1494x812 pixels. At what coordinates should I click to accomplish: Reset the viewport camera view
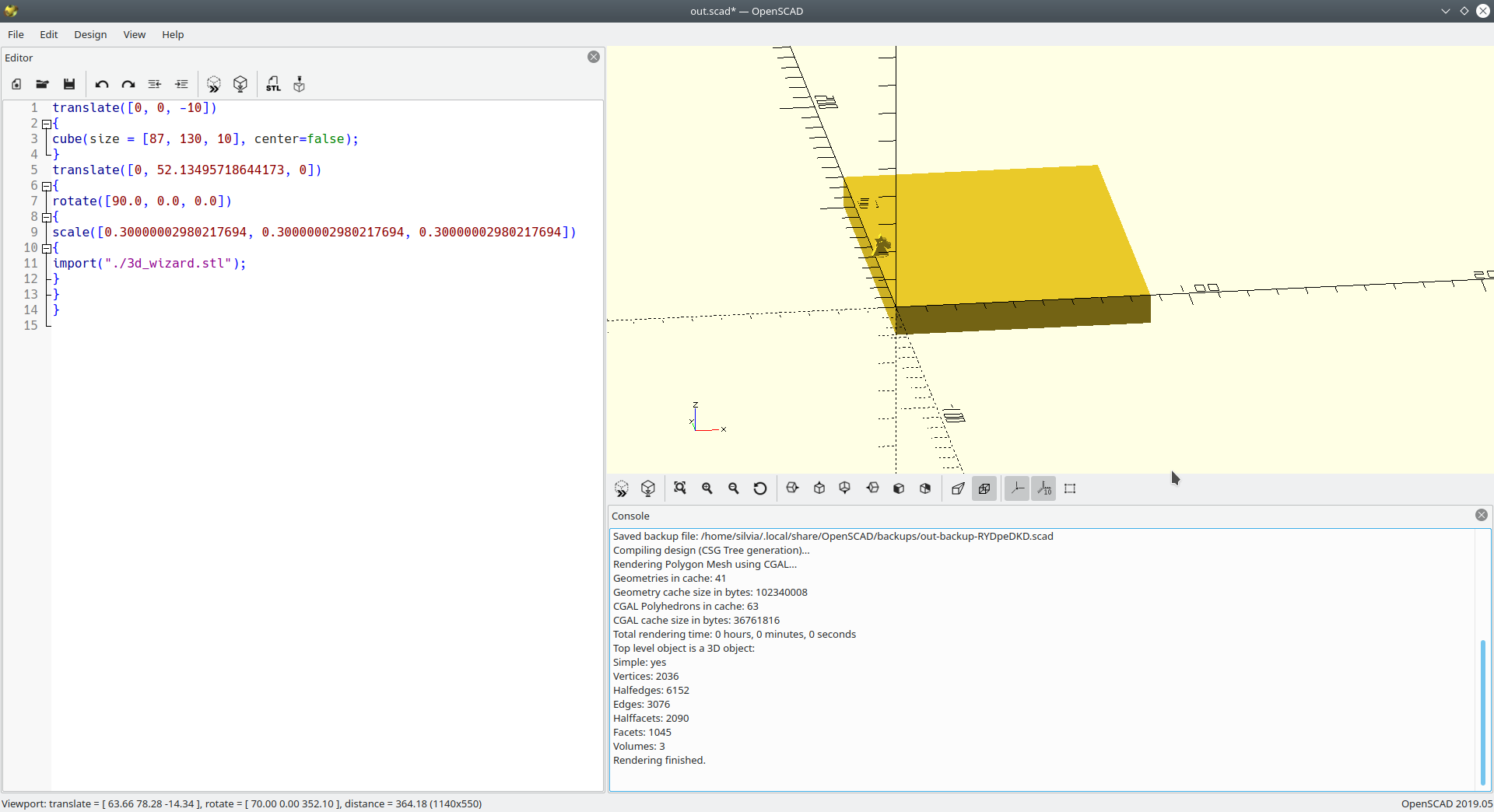(x=760, y=488)
